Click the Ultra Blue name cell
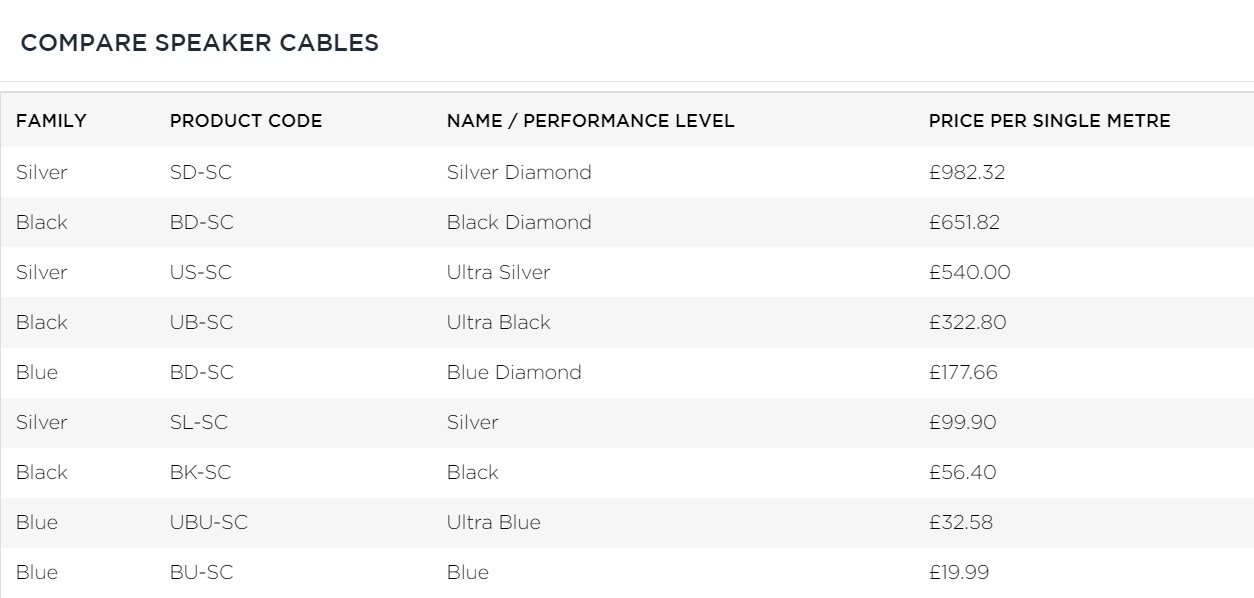The image size is (1254, 598). tap(493, 522)
